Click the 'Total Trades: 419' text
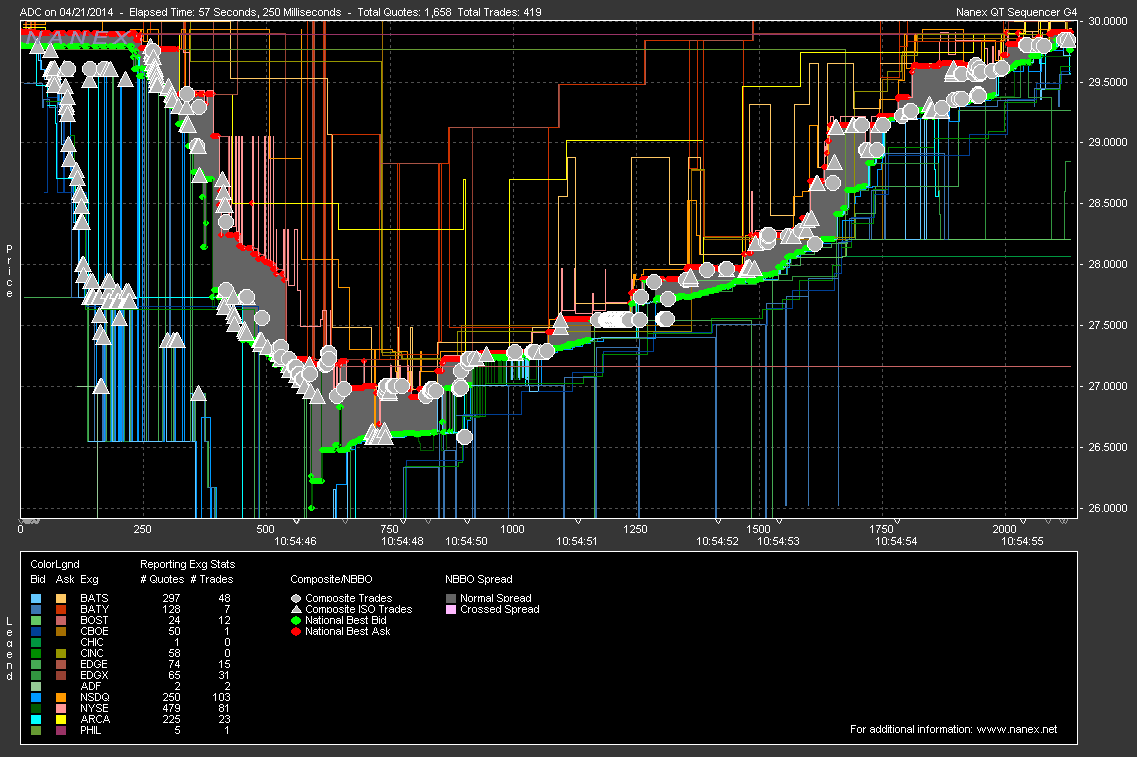The width and height of the screenshot is (1137, 757). [500, 12]
